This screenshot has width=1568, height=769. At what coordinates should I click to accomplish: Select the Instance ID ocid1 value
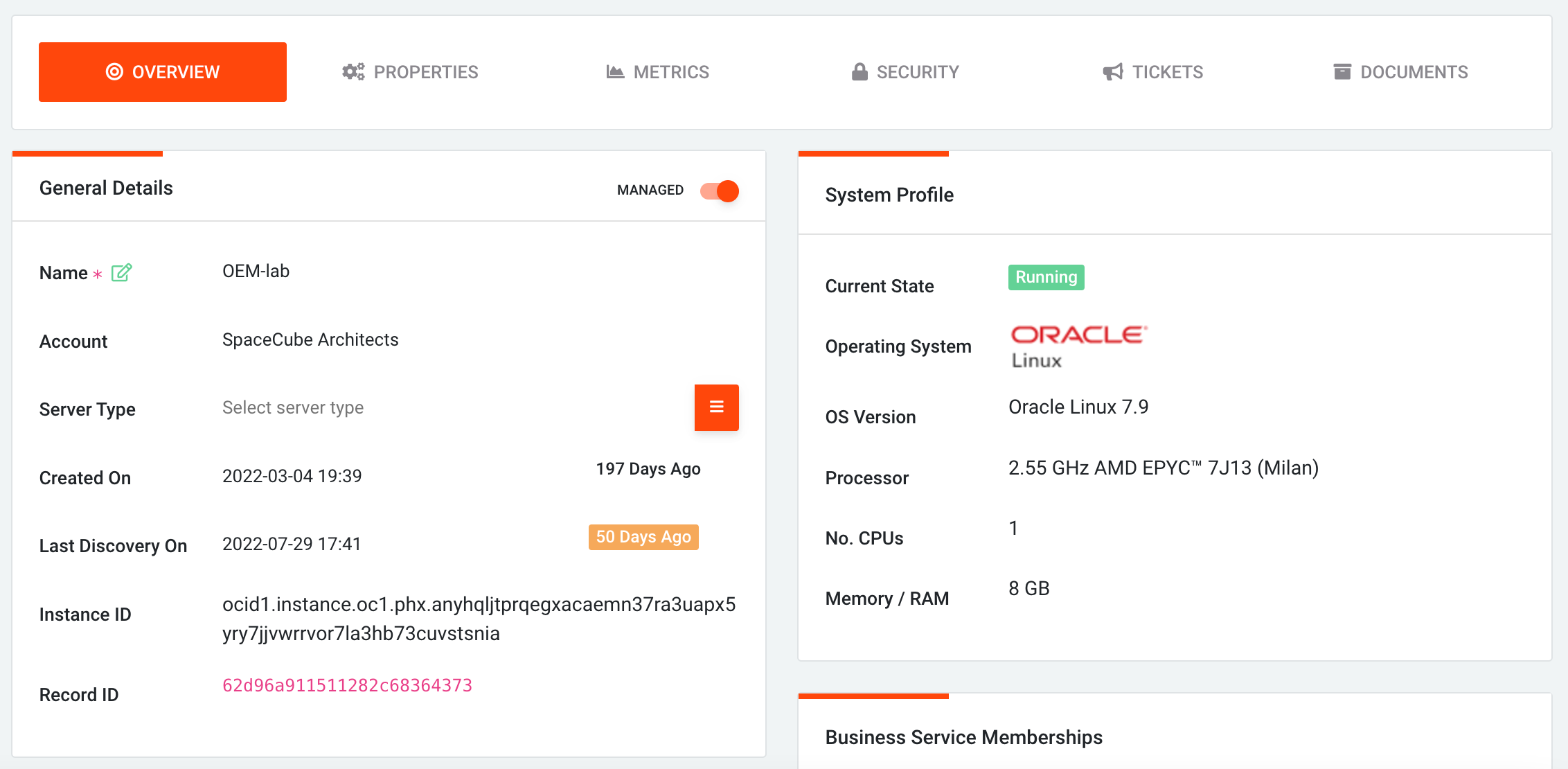(479, 619)
